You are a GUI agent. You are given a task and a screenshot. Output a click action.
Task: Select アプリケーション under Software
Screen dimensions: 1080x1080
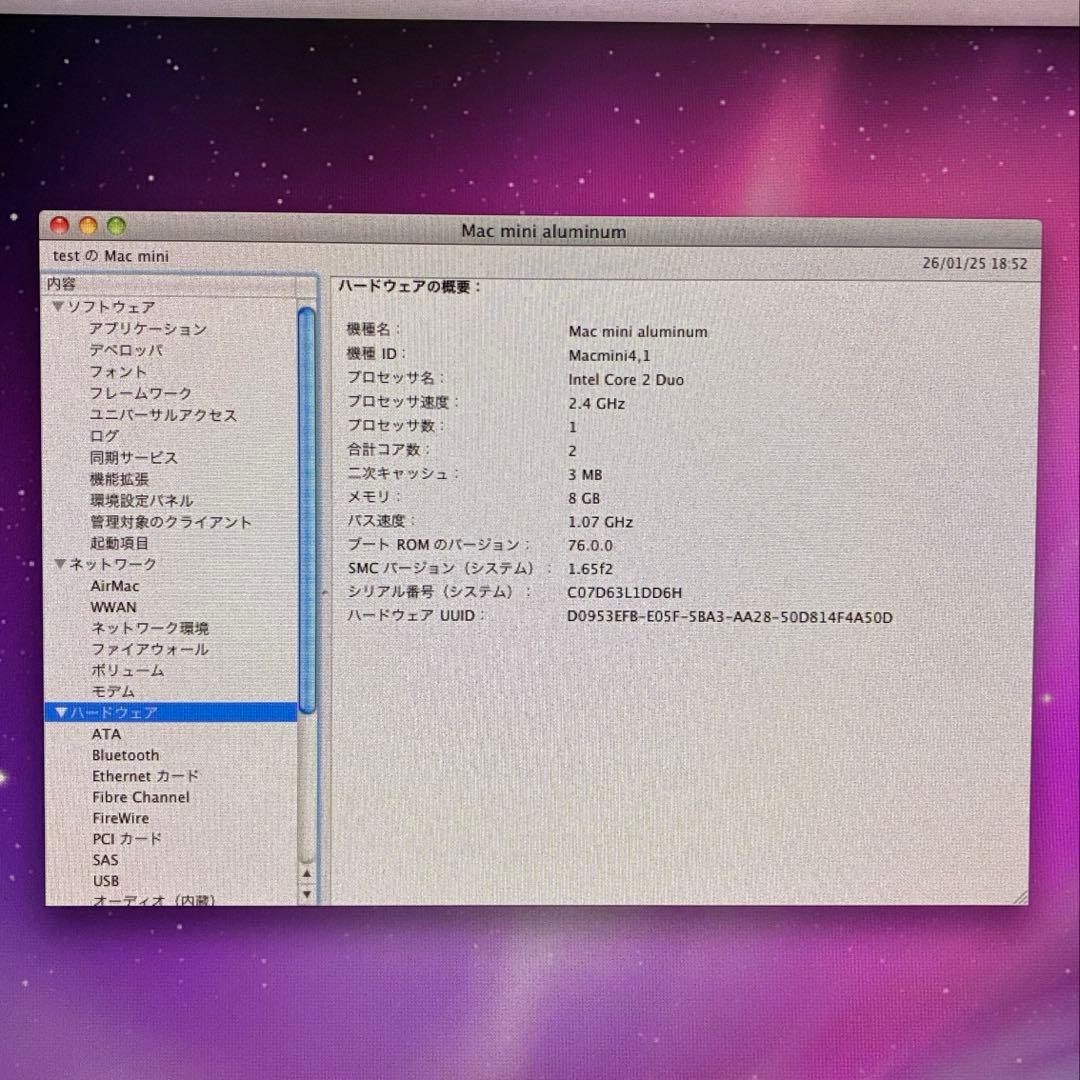146,328
